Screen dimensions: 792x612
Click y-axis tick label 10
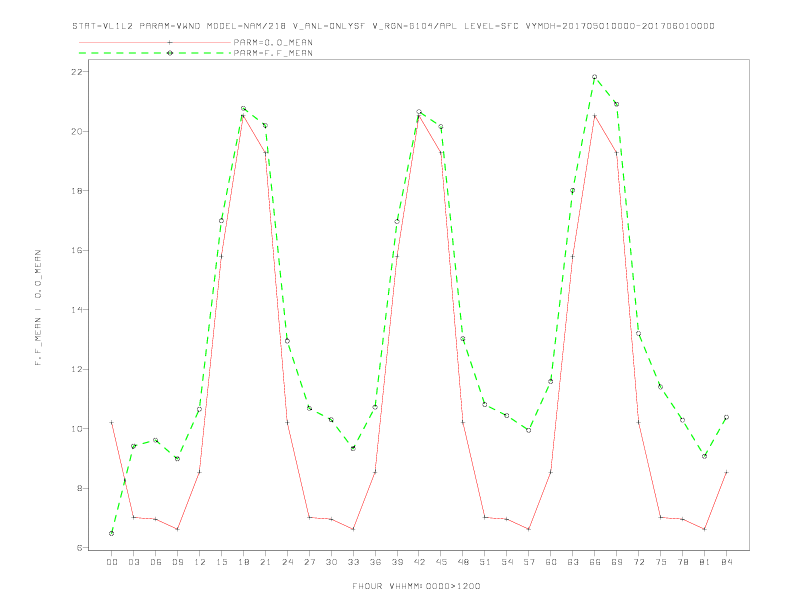[76, 429]
